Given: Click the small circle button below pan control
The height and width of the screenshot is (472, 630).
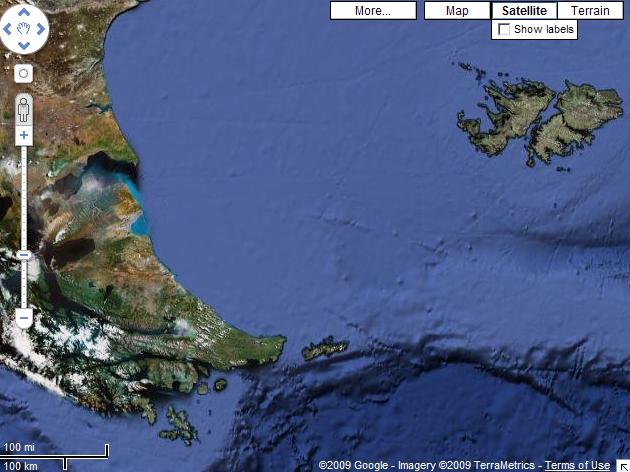Looking at the screenshot, I should tap(24, 74).
